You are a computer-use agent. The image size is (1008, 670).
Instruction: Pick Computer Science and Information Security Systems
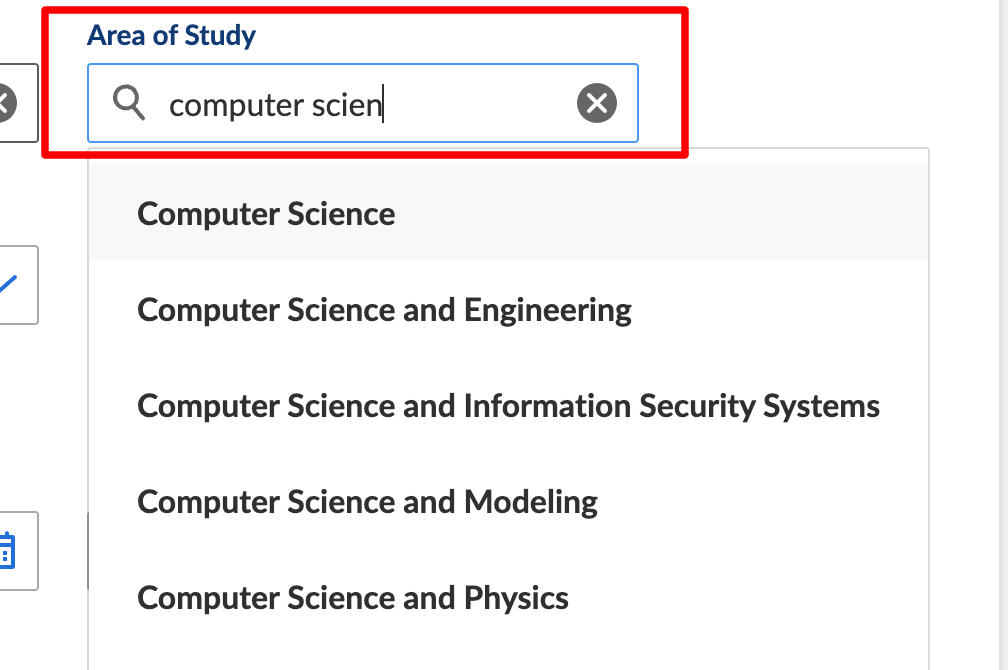[x=508, y=405]
